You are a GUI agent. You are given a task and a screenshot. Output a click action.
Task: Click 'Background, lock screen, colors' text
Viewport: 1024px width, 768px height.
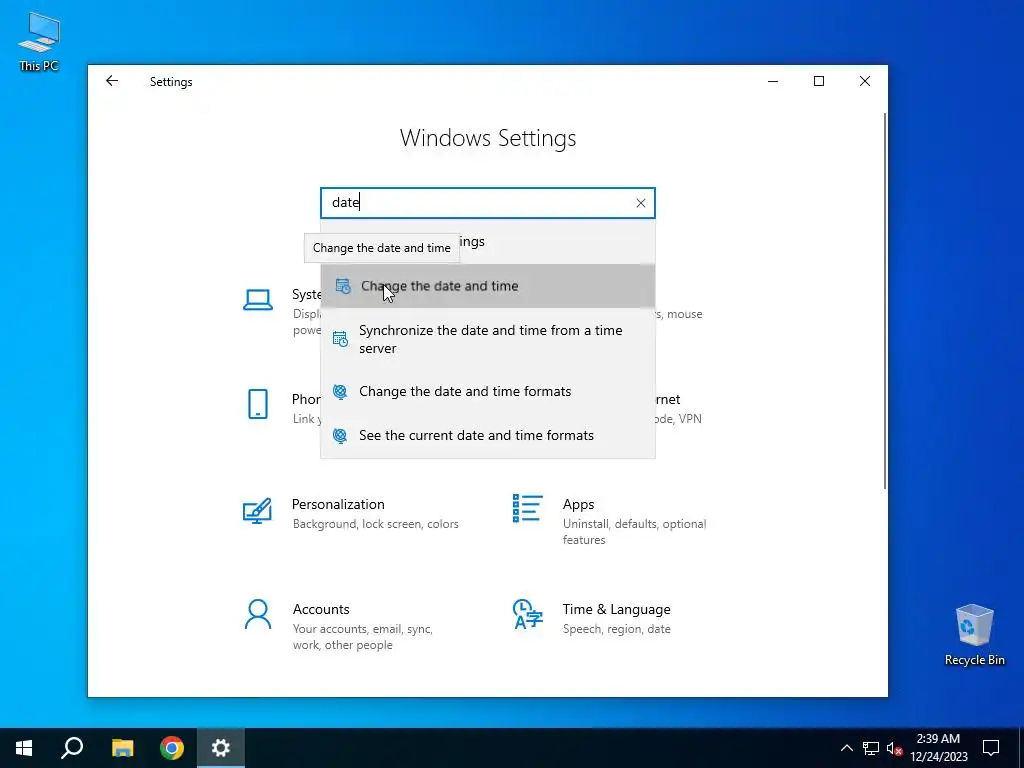376,524
